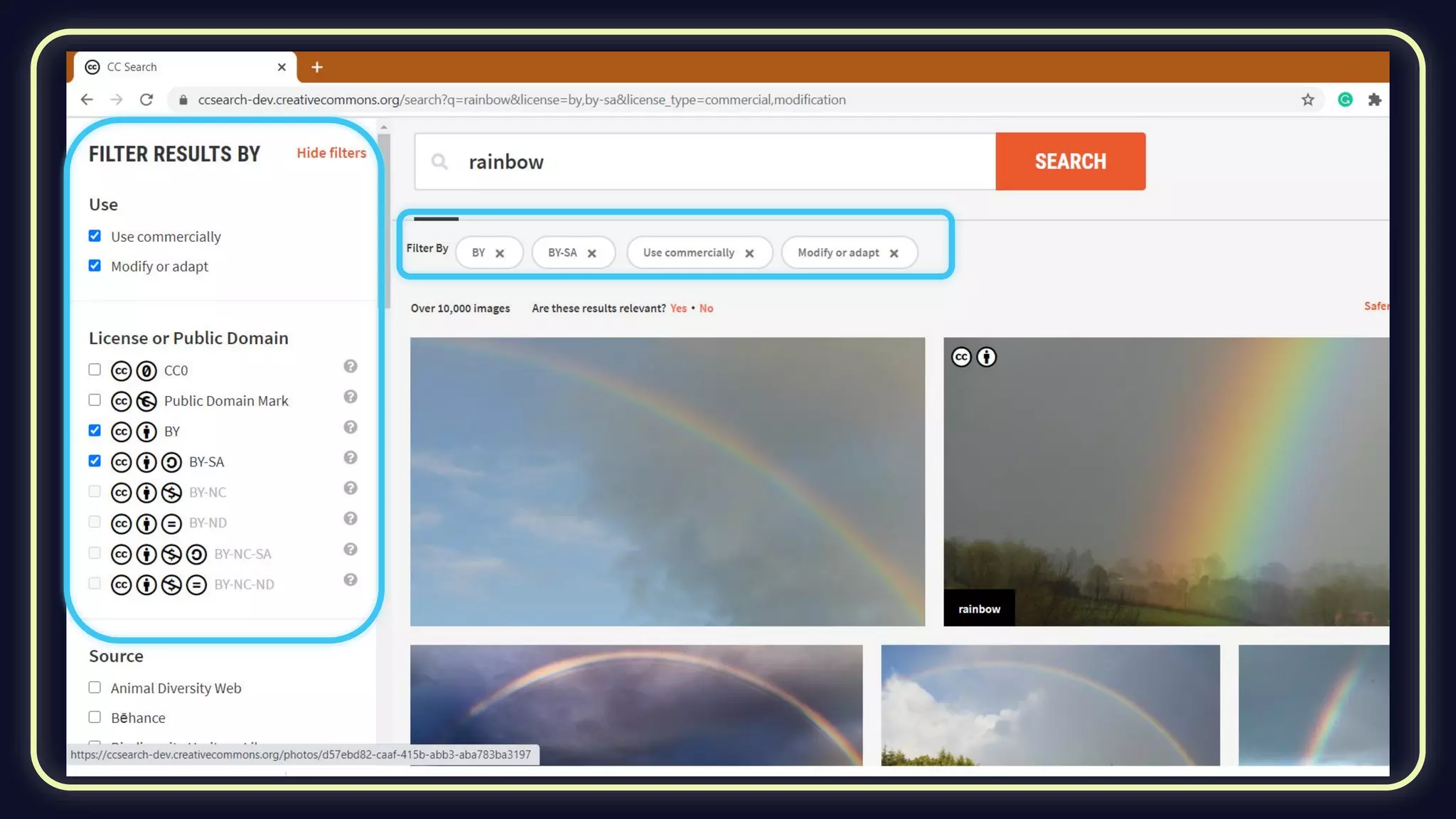
Task: Remove the BY filter chip
Action: coord(500,254)
